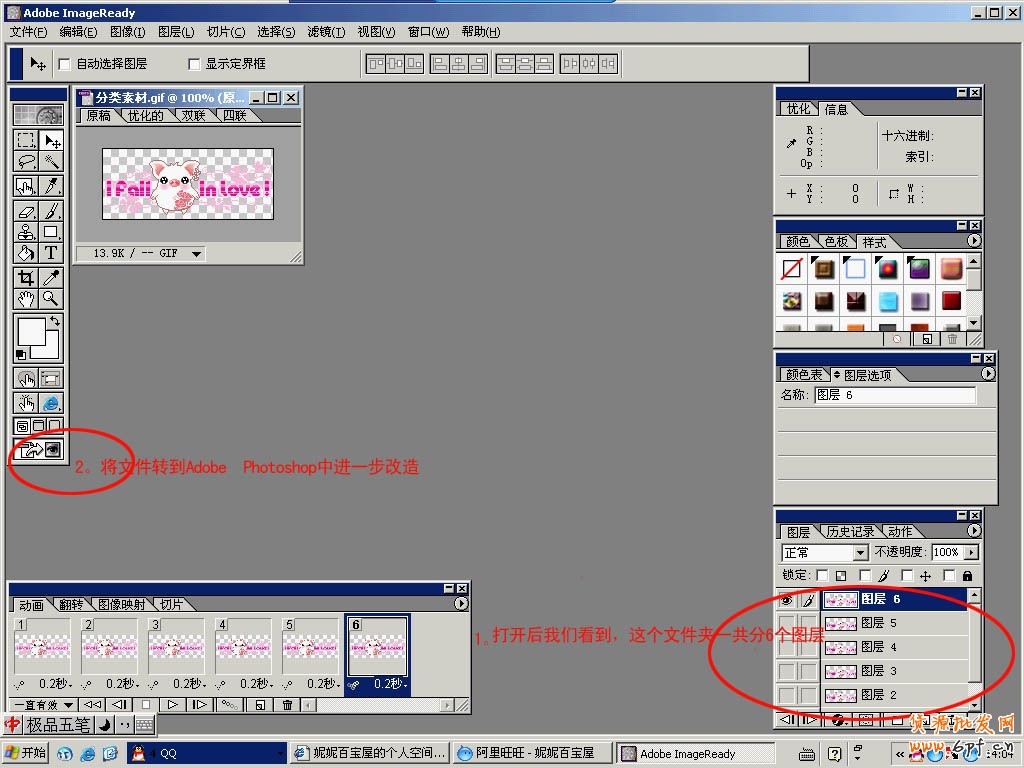Choose the Zoom magnifier tool
The width and height of the screenshot is (1024, 768).
(51, 299)
